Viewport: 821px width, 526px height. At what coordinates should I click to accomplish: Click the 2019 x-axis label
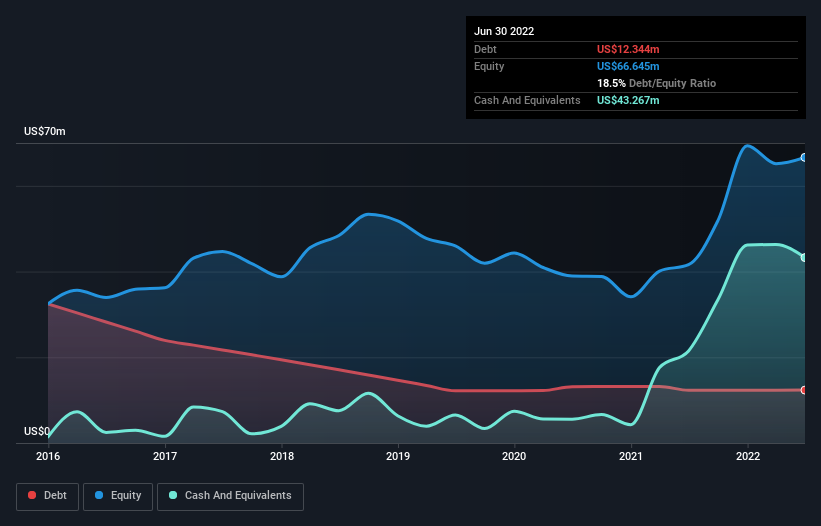[398, 456]
